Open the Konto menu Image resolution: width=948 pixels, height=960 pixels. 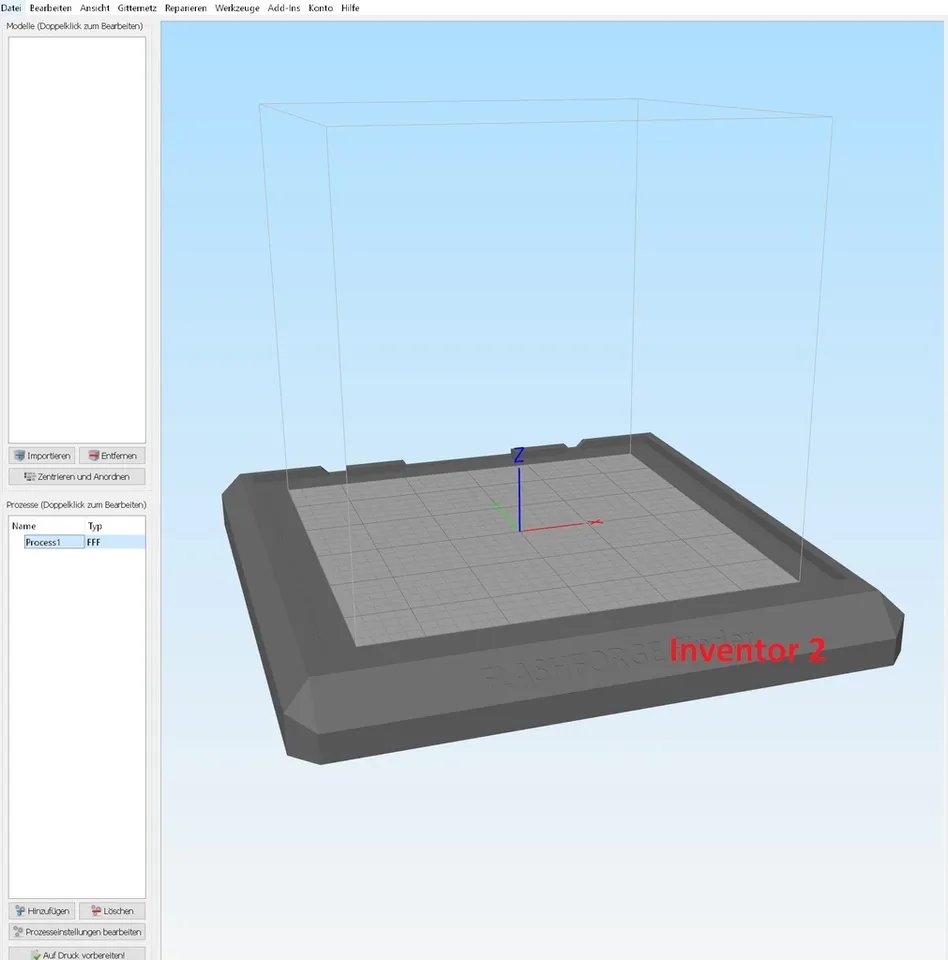click(x=319, y=7)
